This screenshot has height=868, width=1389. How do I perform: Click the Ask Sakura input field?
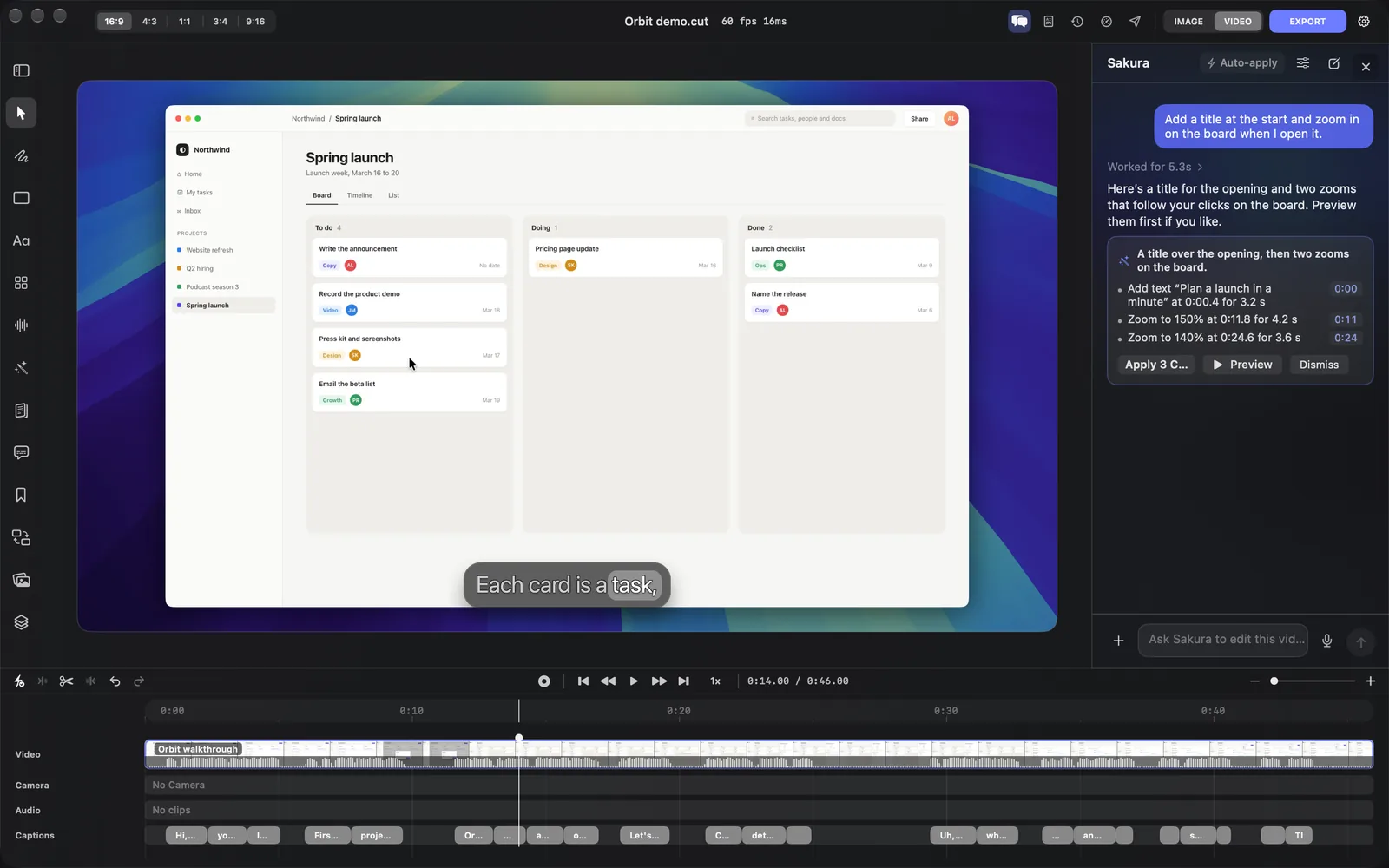tap(1223, 640)
